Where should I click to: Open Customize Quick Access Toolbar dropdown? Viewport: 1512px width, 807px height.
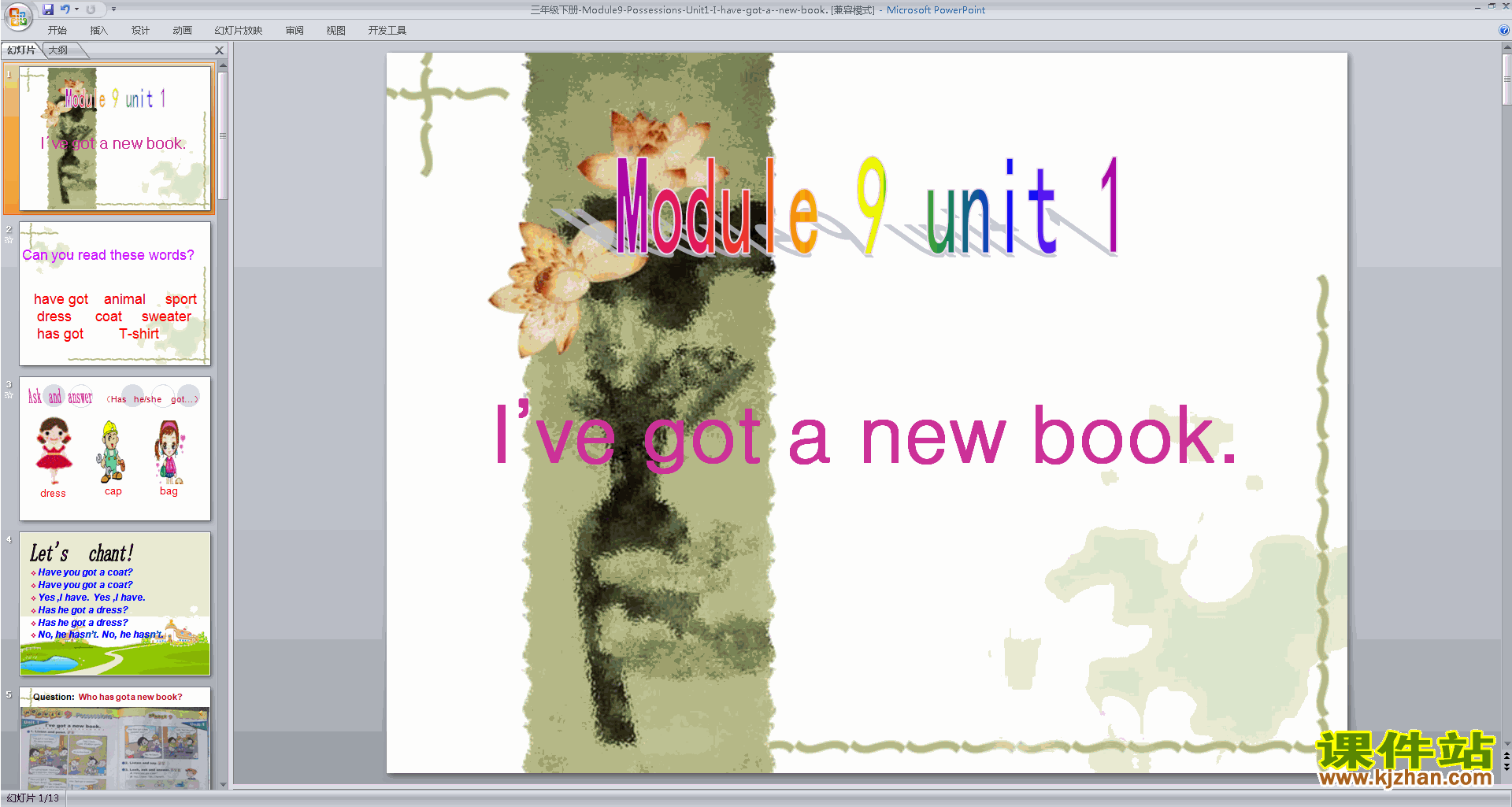[x=113, y=9]
